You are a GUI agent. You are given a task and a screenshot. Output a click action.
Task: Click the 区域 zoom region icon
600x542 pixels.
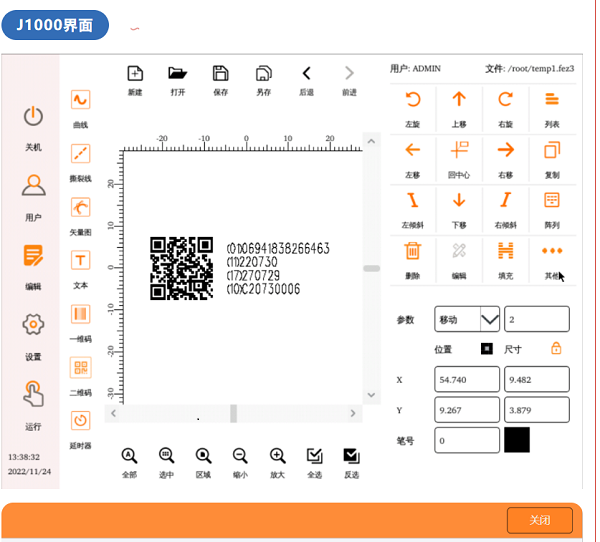[203, 455]
